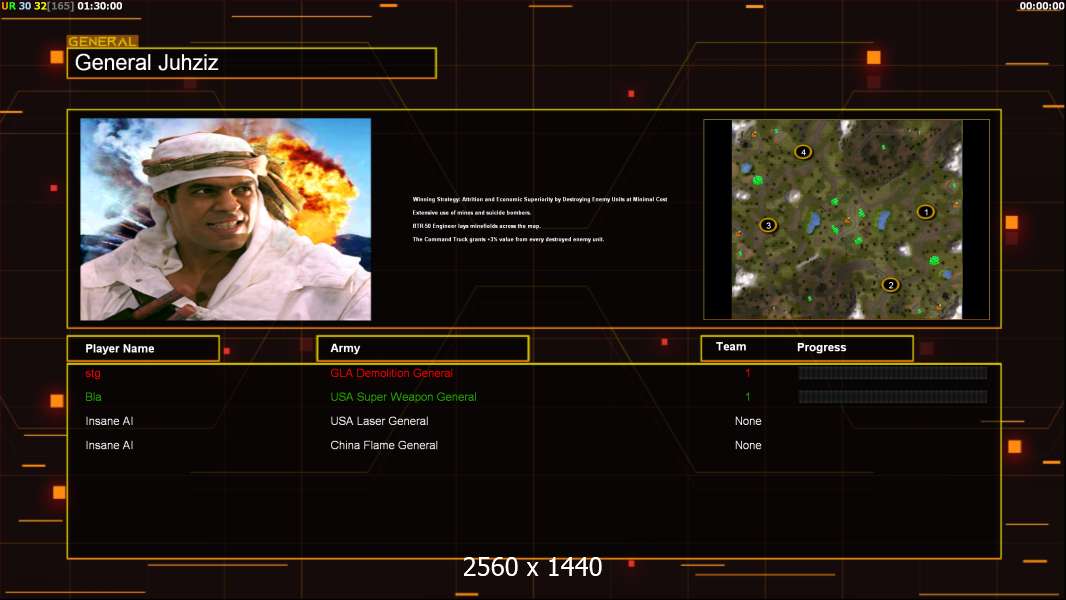Viewport: 1066px width, 600px height.
Task: Click the General Juhziz name field
Action: coord(251,63)
